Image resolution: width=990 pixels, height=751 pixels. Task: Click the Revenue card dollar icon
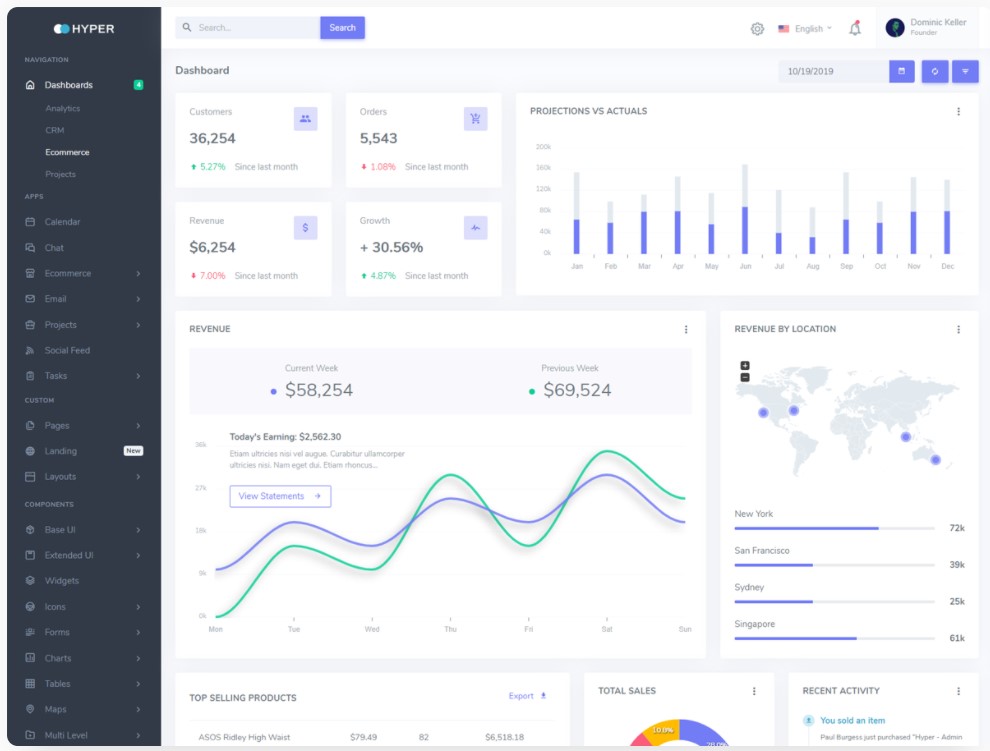click(306, 227)
